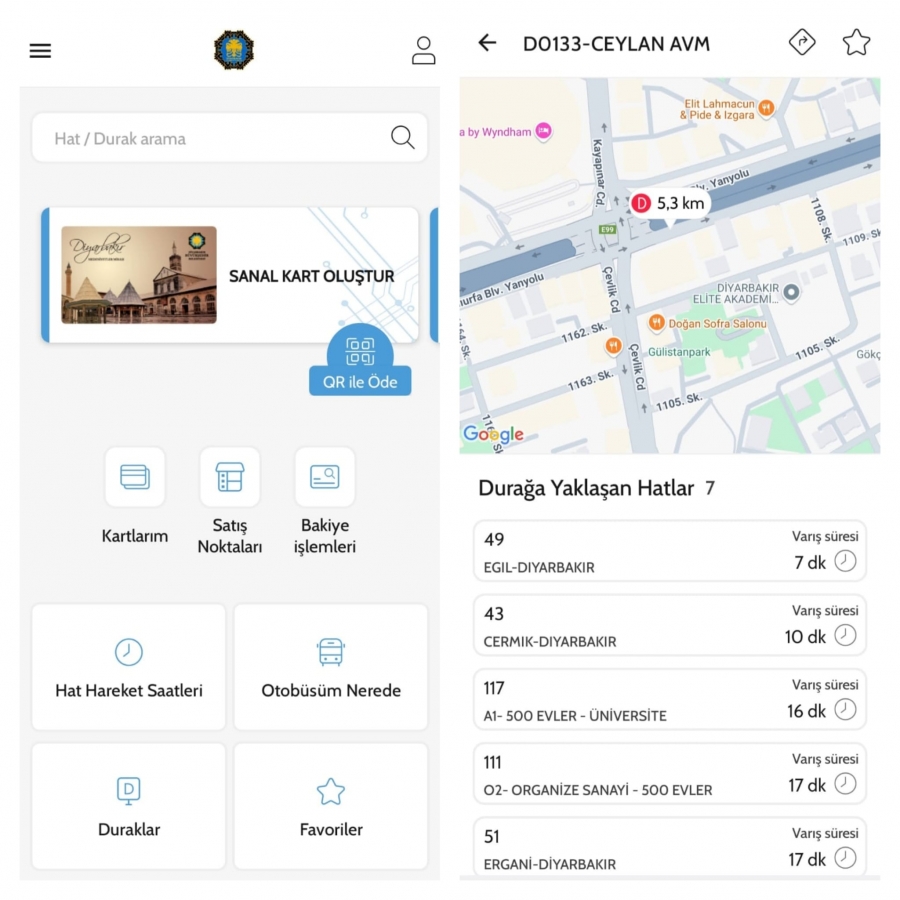Go back from D0133-CEYLAN AVM stop
This screenshot has width=900, height=900.
coord(487,43)
